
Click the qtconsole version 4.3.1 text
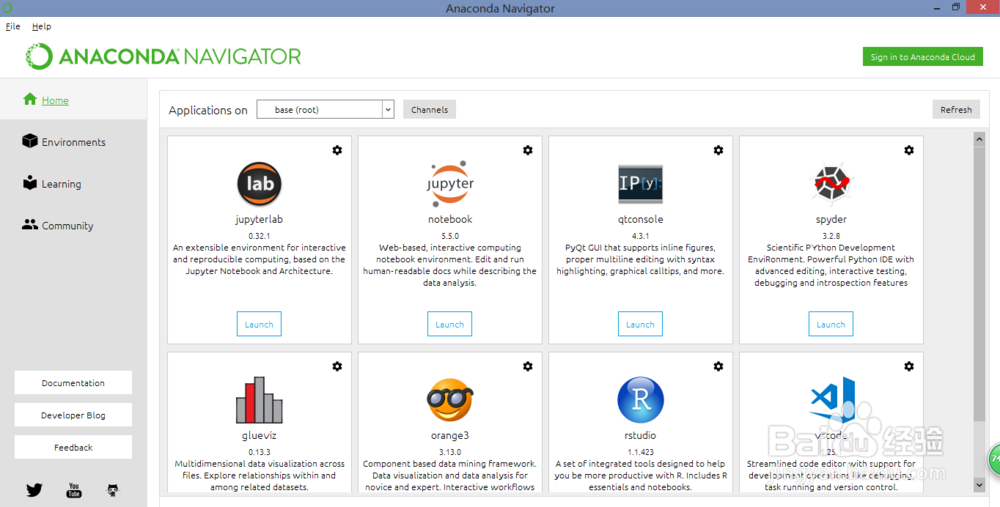pos(640,235)
